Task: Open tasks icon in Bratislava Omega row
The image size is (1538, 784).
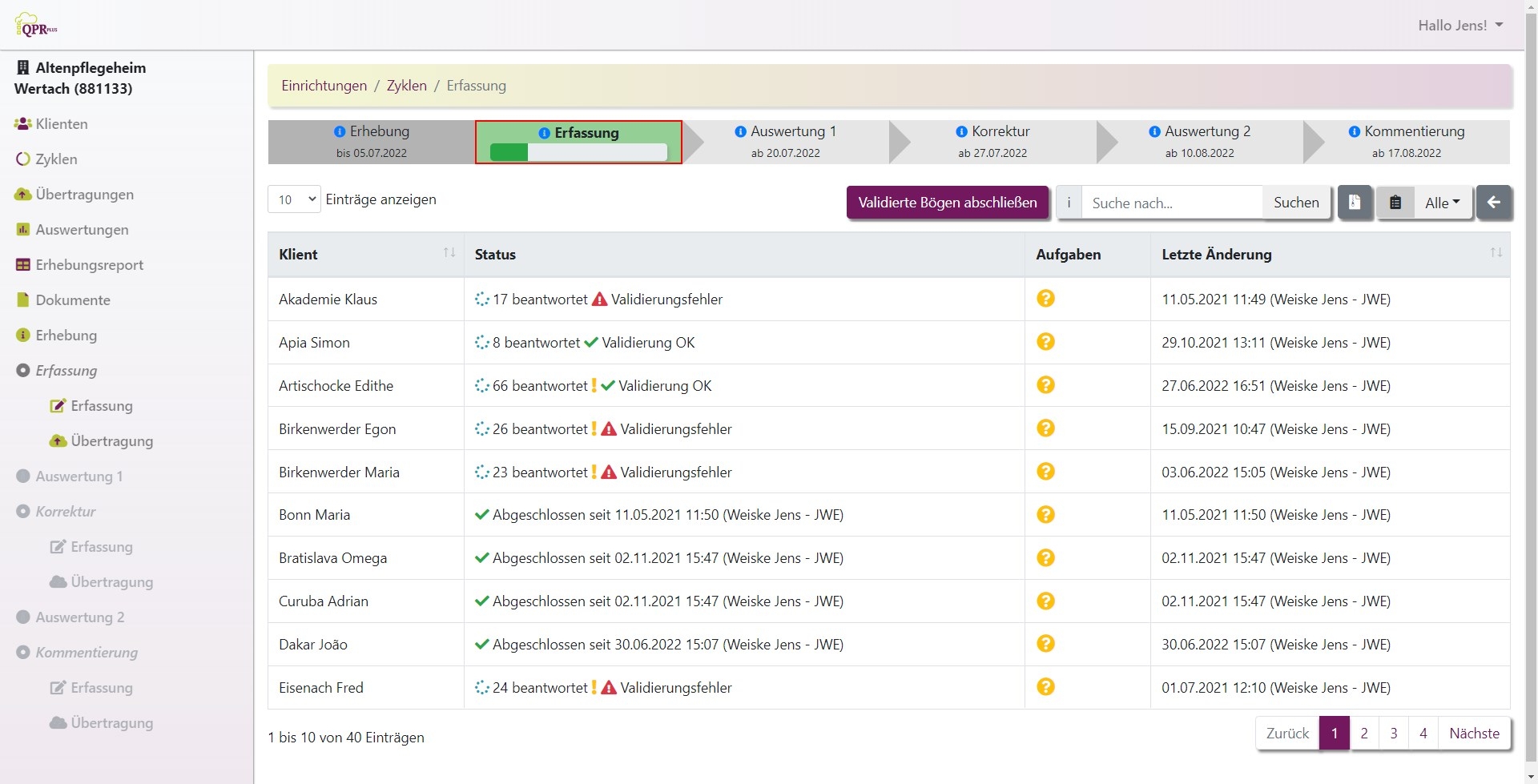Action: (x=1045, y=558)
